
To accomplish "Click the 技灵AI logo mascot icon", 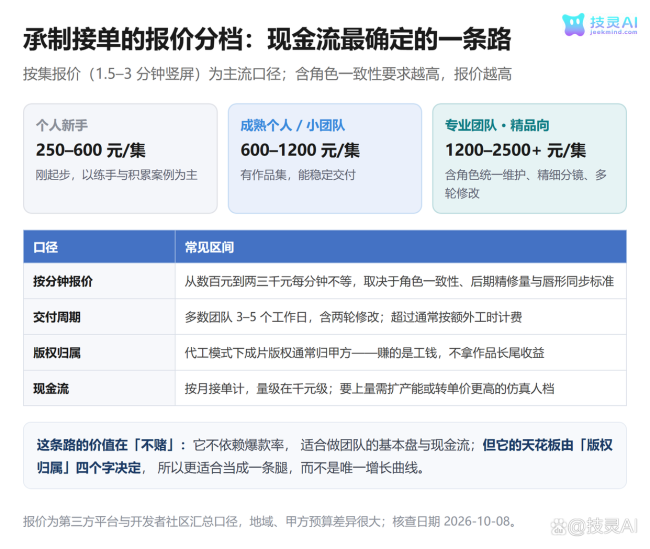I will click(x=574, y=24).
